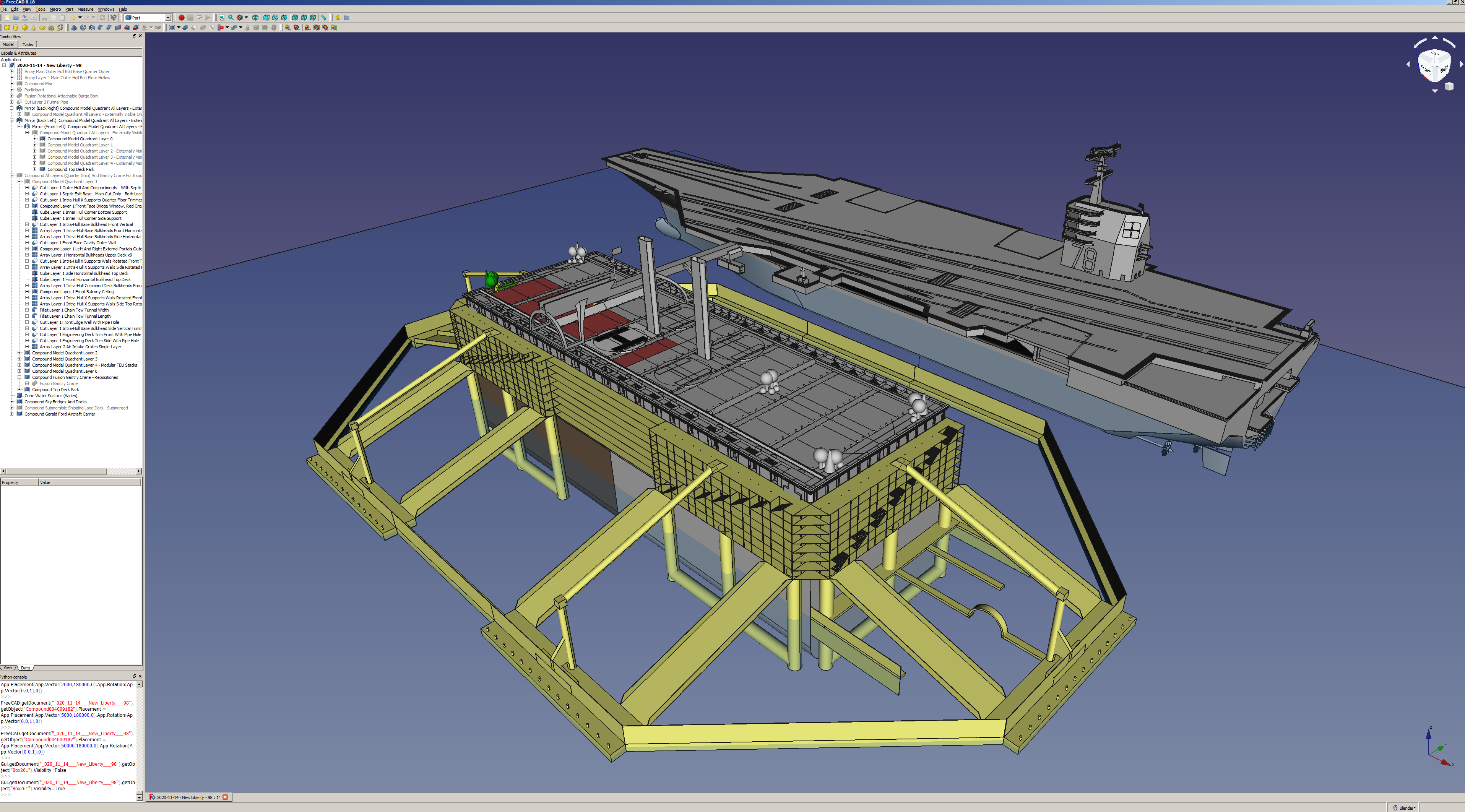
Task: Create a cube primitive solid
Action: 7,27
